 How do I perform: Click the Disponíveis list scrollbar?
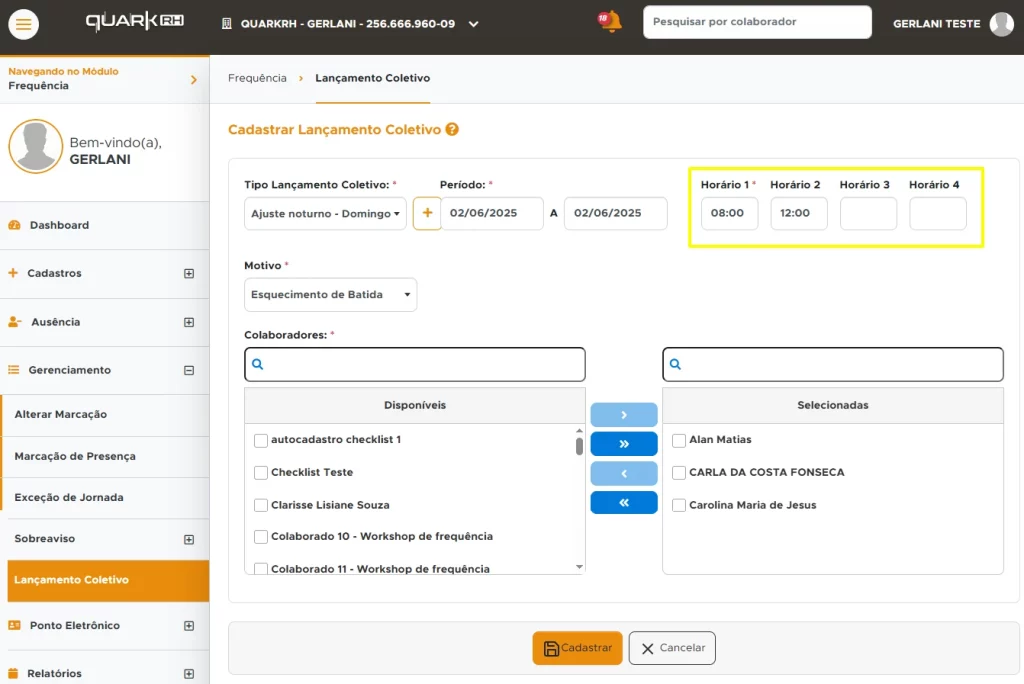(x=579, y=446)
